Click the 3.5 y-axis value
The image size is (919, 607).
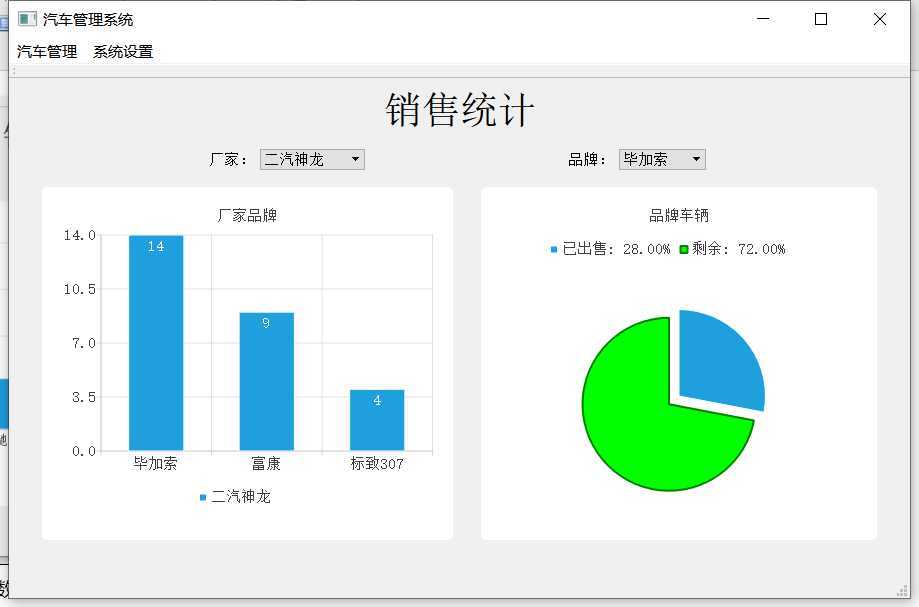coord(84,397)
